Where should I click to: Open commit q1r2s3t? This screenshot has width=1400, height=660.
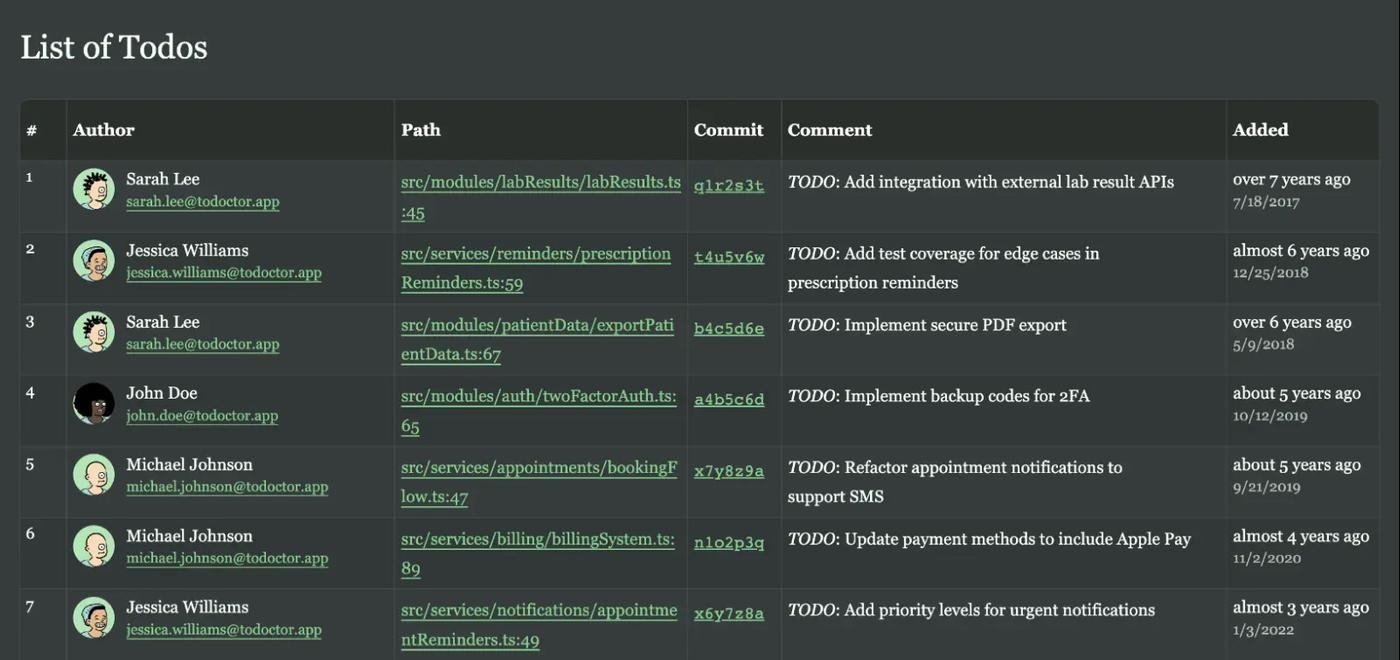(729, 186)
